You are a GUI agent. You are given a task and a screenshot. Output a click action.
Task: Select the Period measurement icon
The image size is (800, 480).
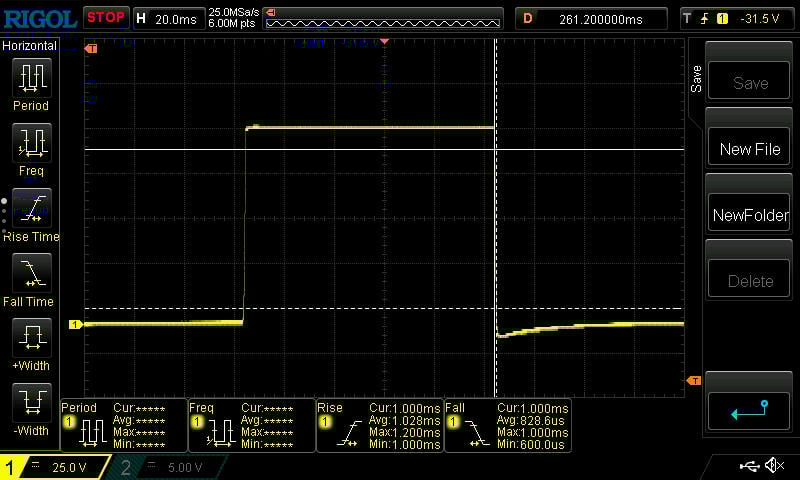click(31, 76)
